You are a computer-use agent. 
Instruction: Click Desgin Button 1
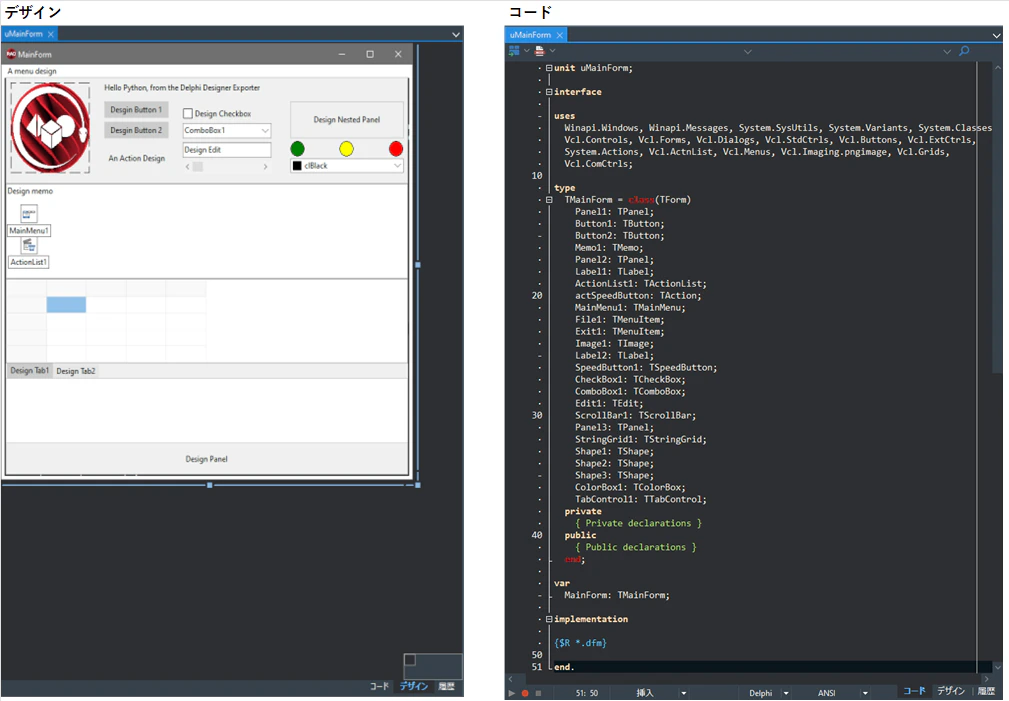[136, 109]
